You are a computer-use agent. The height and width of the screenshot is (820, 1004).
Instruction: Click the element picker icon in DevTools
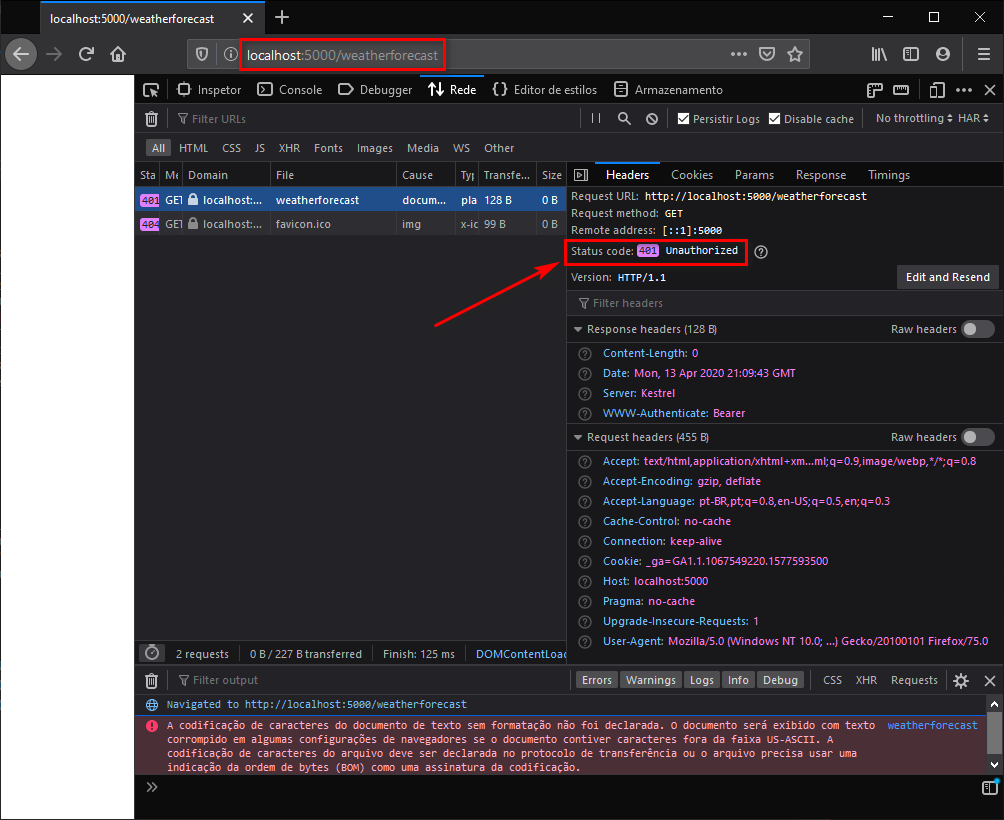pos(151,90)
